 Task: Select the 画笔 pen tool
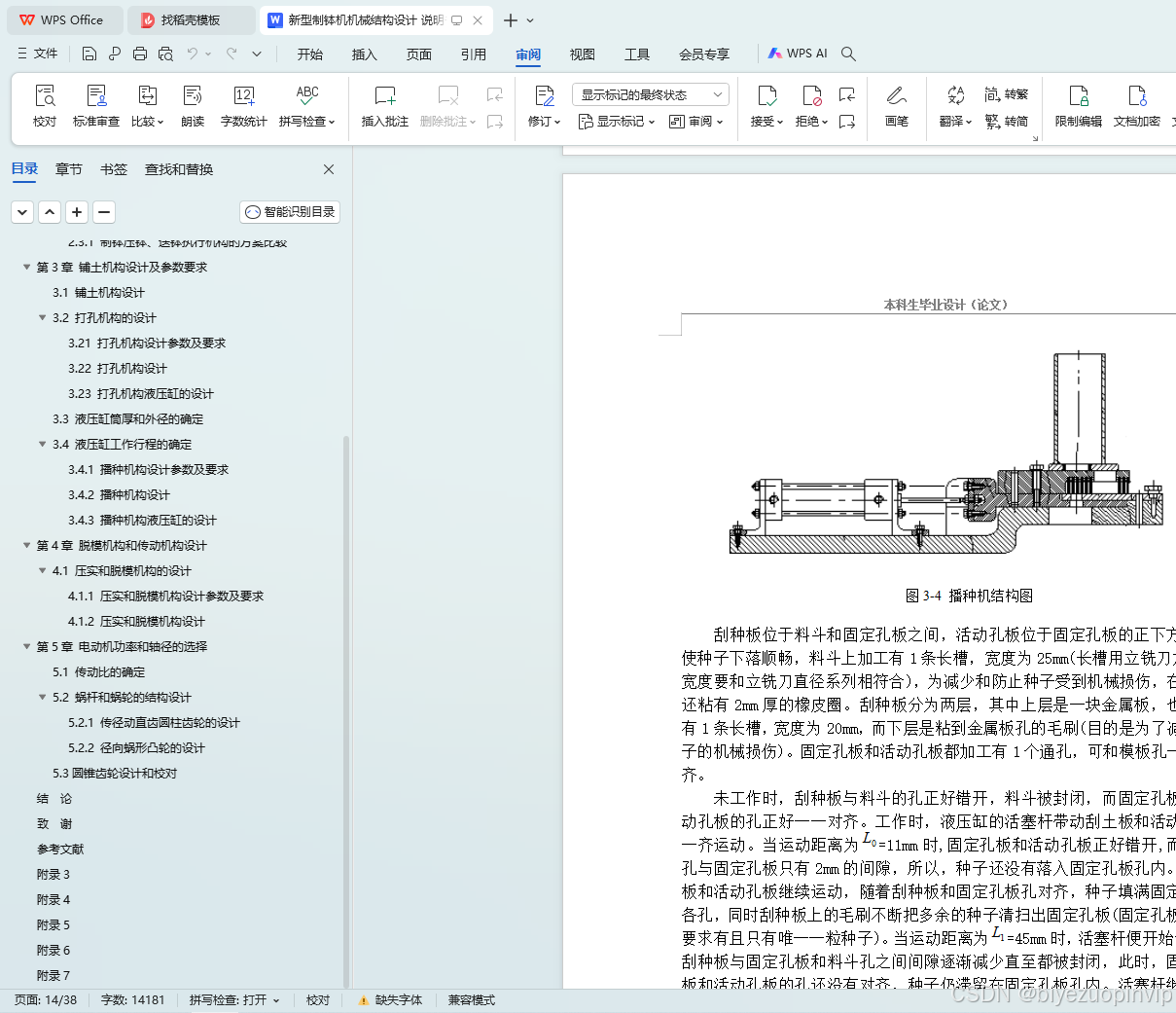(x=897, y=106)
